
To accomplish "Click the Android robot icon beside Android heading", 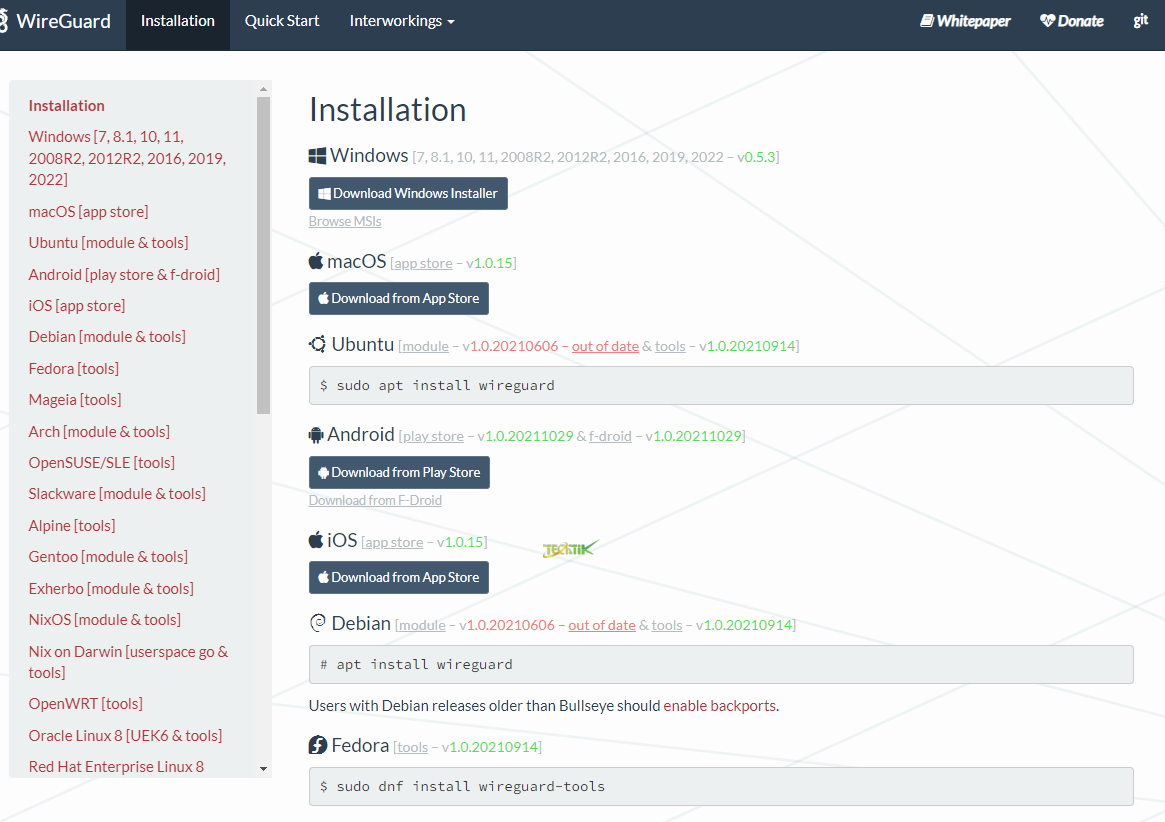I will click(x=316, y=435).
